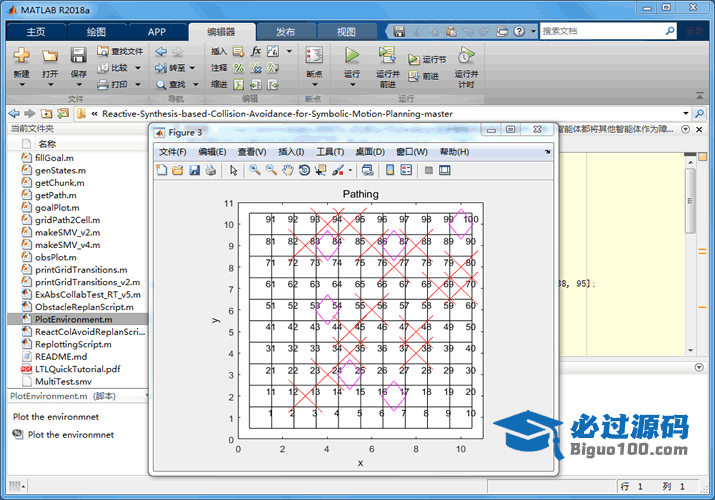
Task: Click the green 运行 (Run) play icon
Action: 352,55
